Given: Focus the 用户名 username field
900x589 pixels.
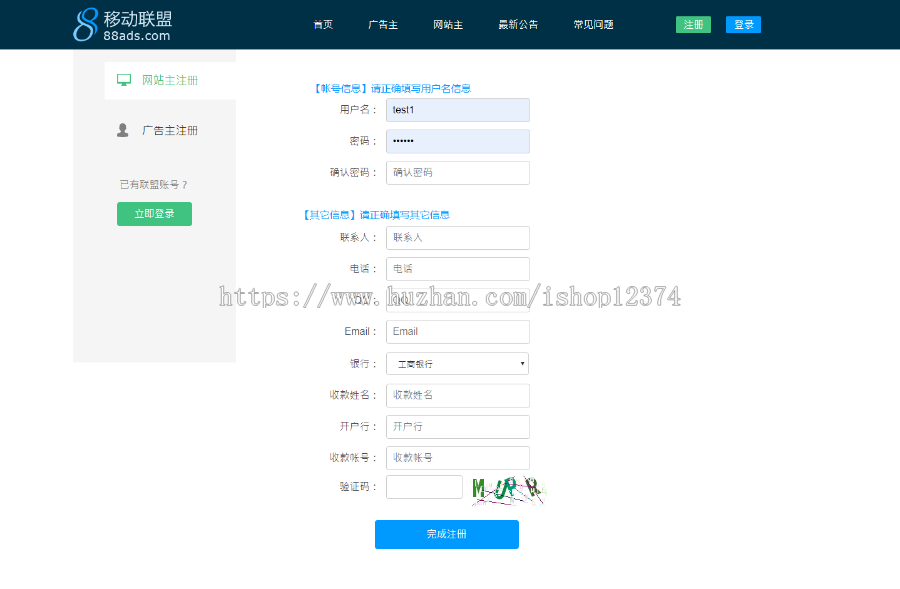Looking at the screenshot, I should [x=457, y=110].
